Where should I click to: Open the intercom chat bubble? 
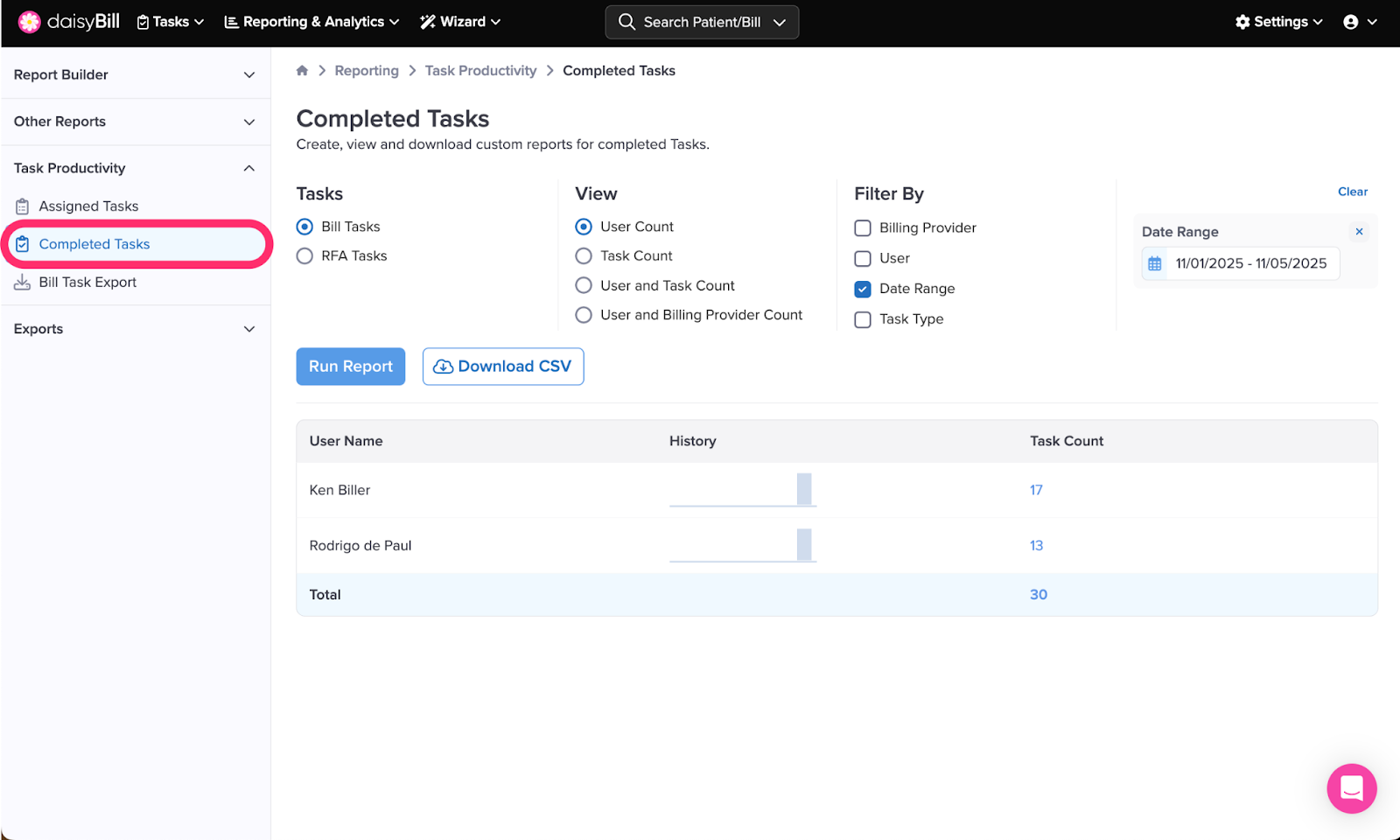(x=1351, y=788)
